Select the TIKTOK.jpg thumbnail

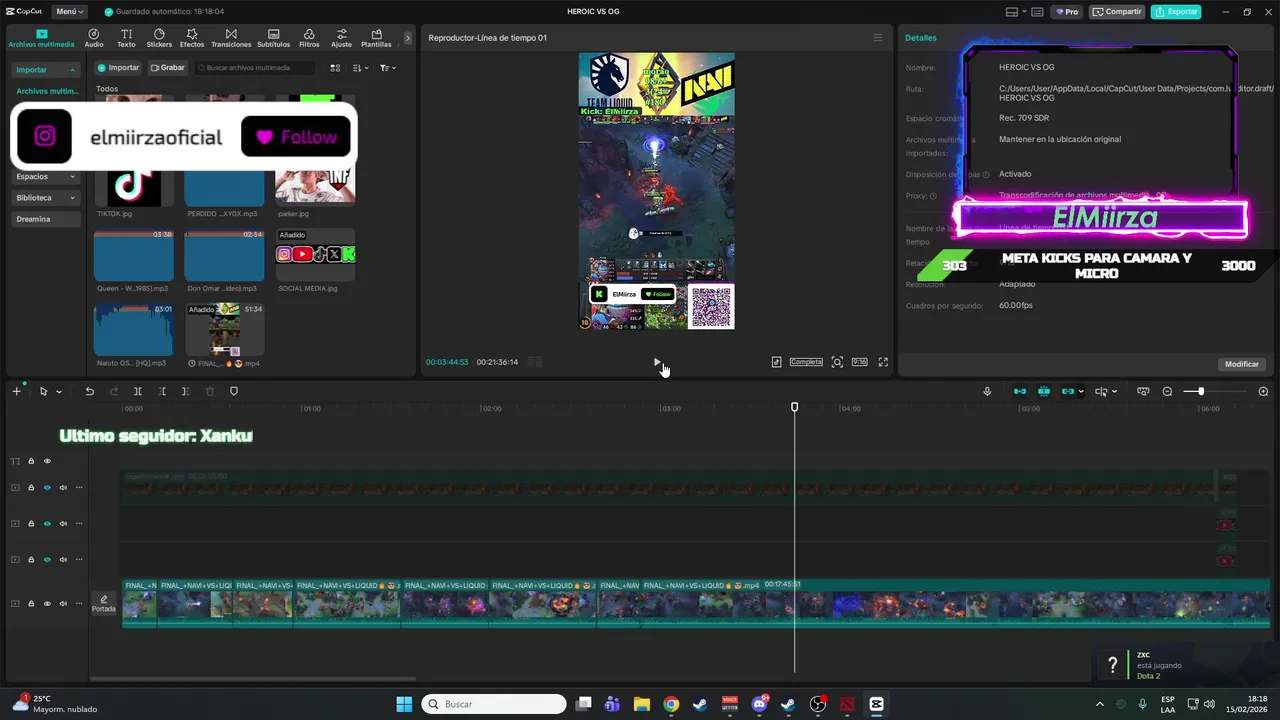pos(134,186)
